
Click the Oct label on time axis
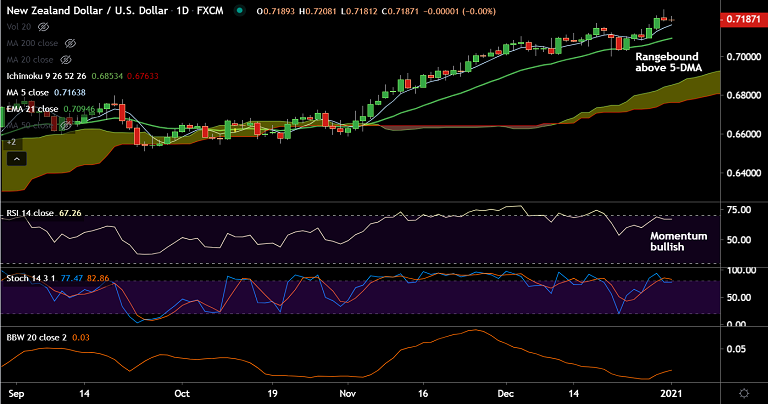(182, 394)
